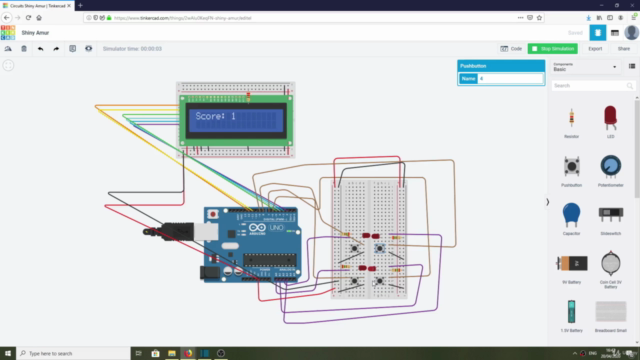Click the Firefox taskbar icon
640x360 pixels.
188,353
